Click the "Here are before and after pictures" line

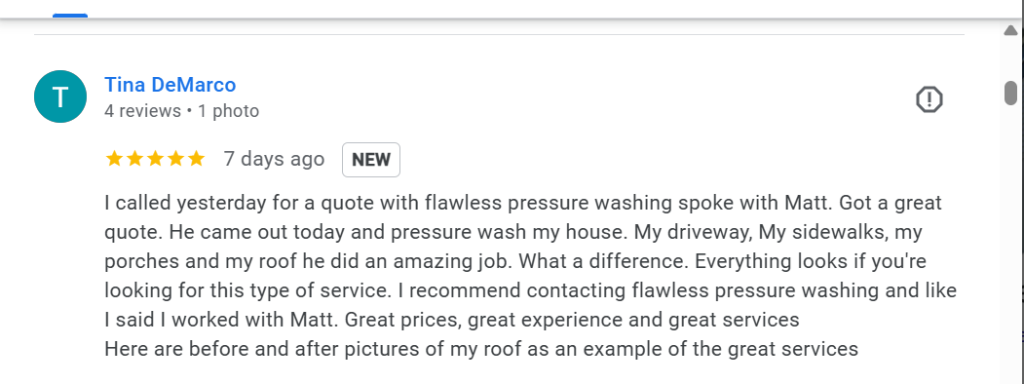[x=481, y=349]
